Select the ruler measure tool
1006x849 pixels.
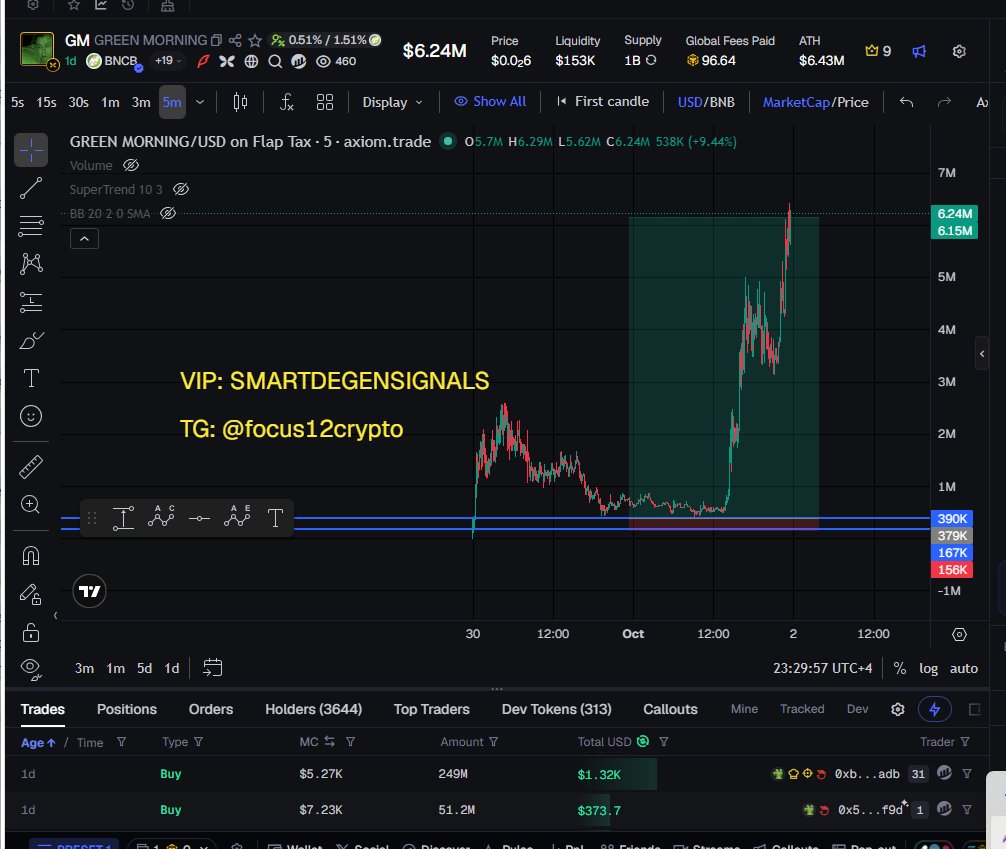pos(31,467)
